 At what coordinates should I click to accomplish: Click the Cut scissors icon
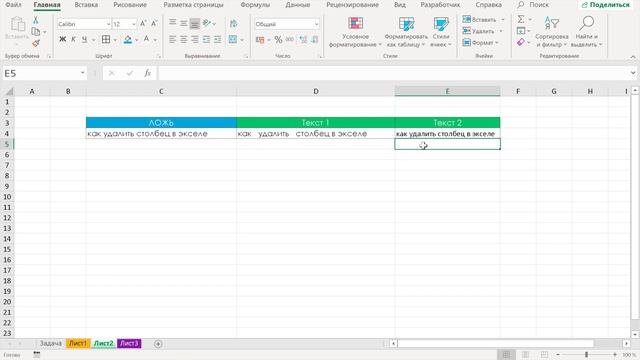[x=36, y=20]
